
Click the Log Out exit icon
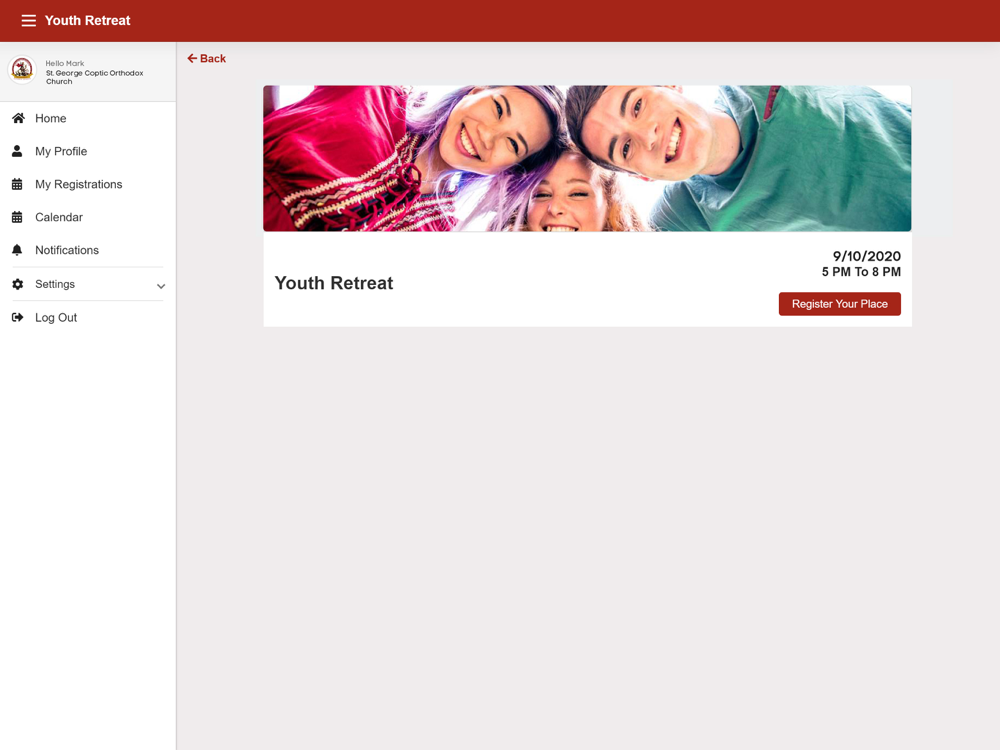click(18, 318)
